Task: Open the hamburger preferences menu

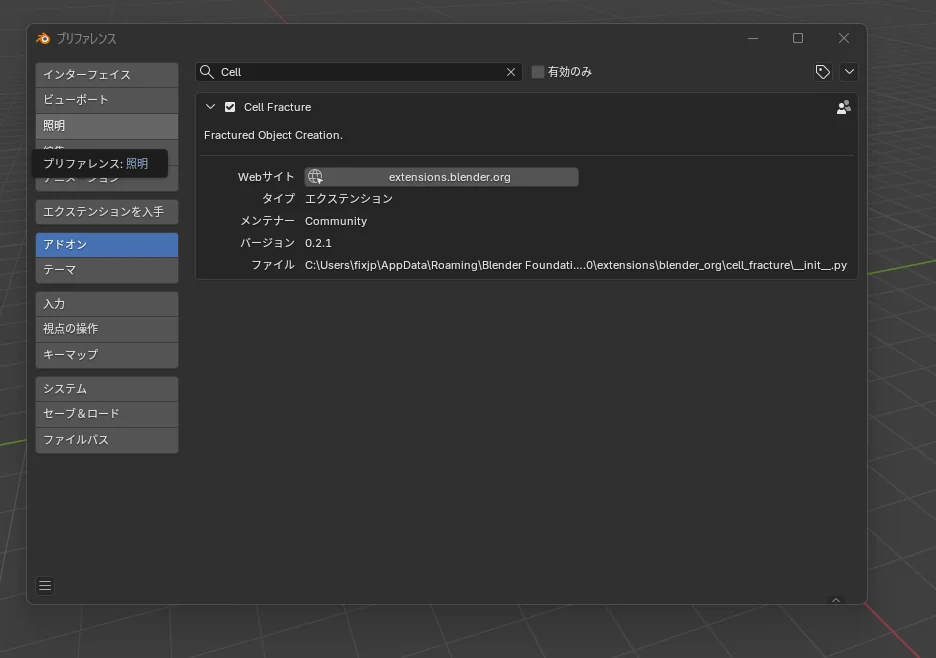Action: point(45,586)
